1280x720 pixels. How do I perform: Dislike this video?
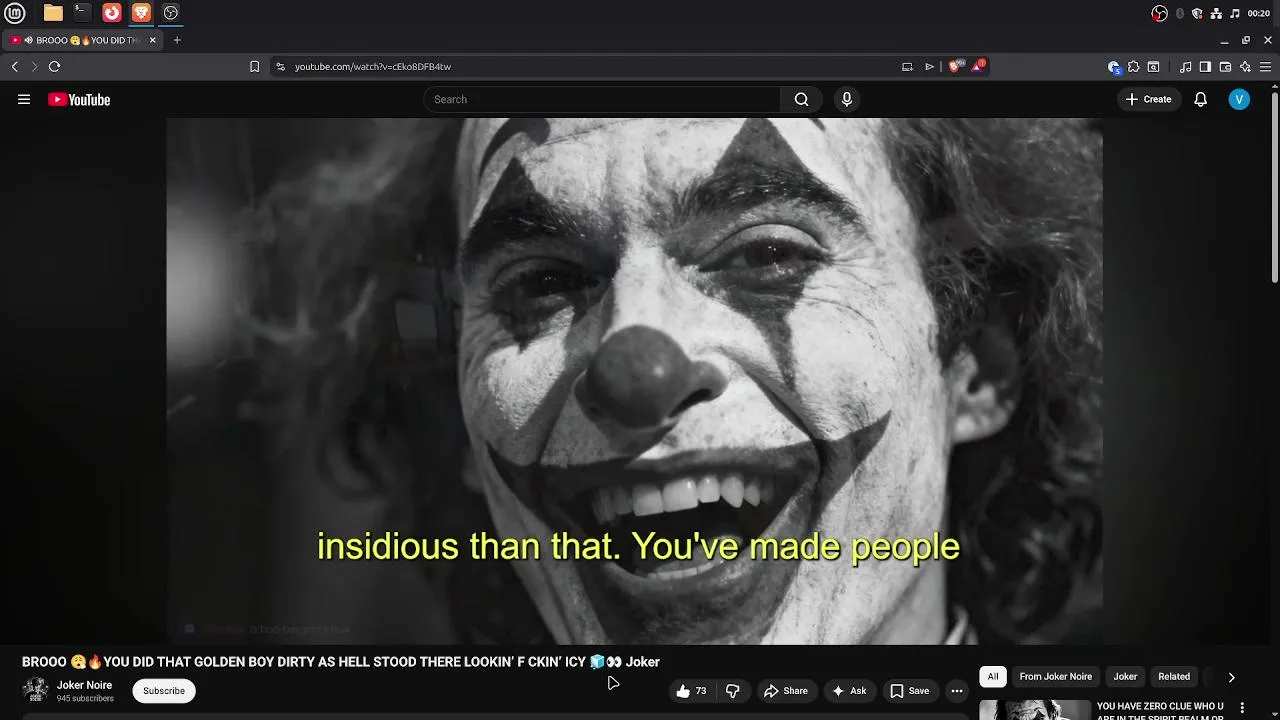(x=733, y=691)
